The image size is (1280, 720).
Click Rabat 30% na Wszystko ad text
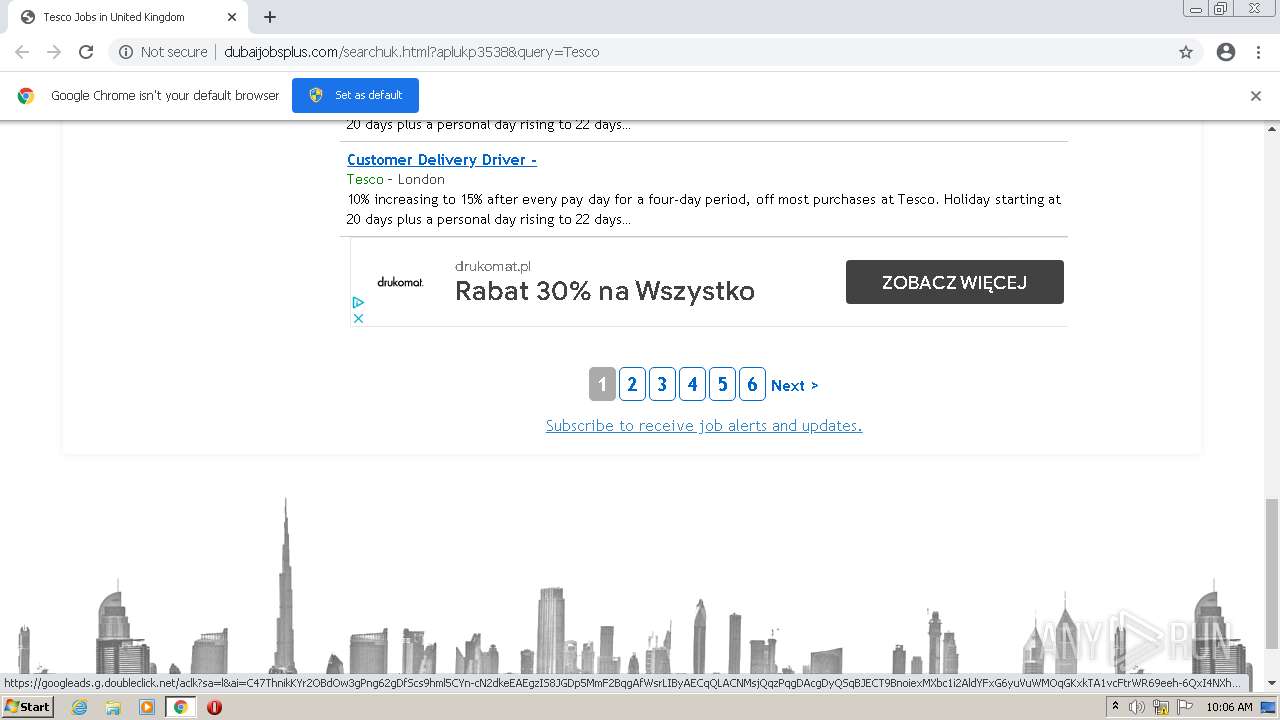pyautogui.click(x=605, y=291)
